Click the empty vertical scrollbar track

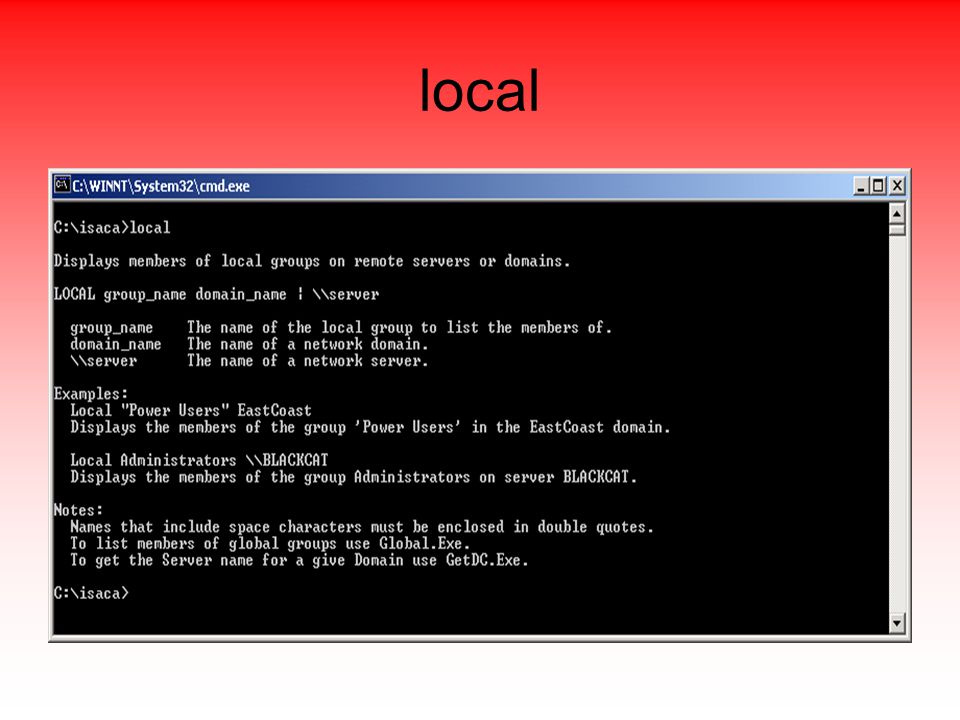click(896, 426)
